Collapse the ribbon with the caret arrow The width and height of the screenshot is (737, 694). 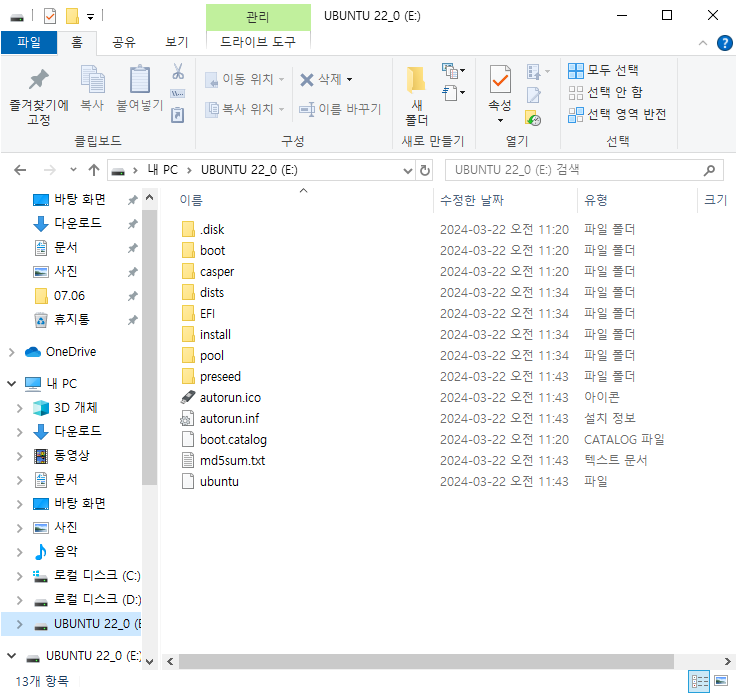(703, 43)
